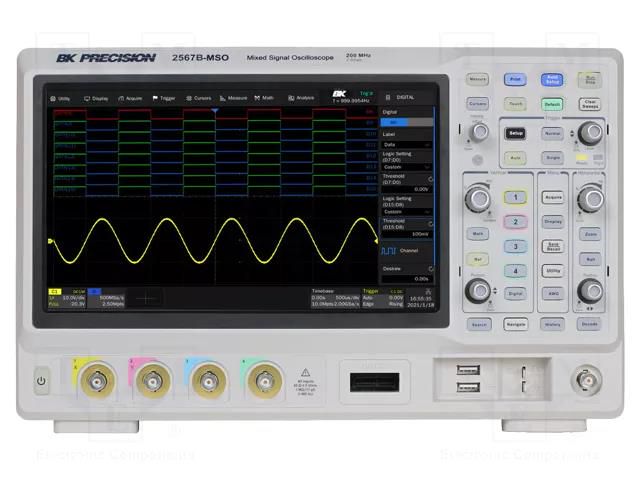This screenshot has height=480, width=640.
Task: Push the Trigger Setup button
Action: 515,133
